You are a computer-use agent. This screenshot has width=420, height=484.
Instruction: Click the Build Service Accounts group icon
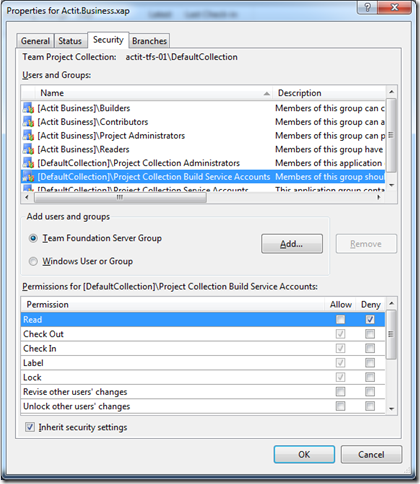point(29,177)
